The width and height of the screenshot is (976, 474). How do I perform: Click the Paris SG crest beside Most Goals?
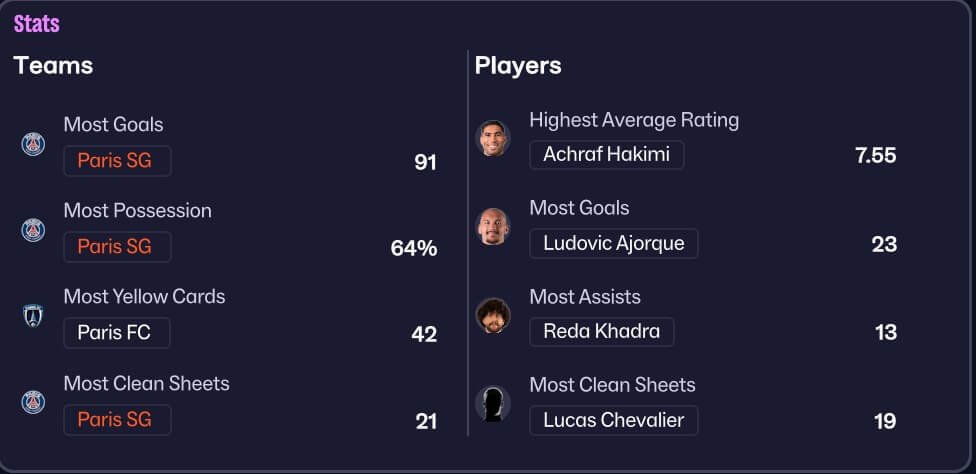click(x=33, y=144)
